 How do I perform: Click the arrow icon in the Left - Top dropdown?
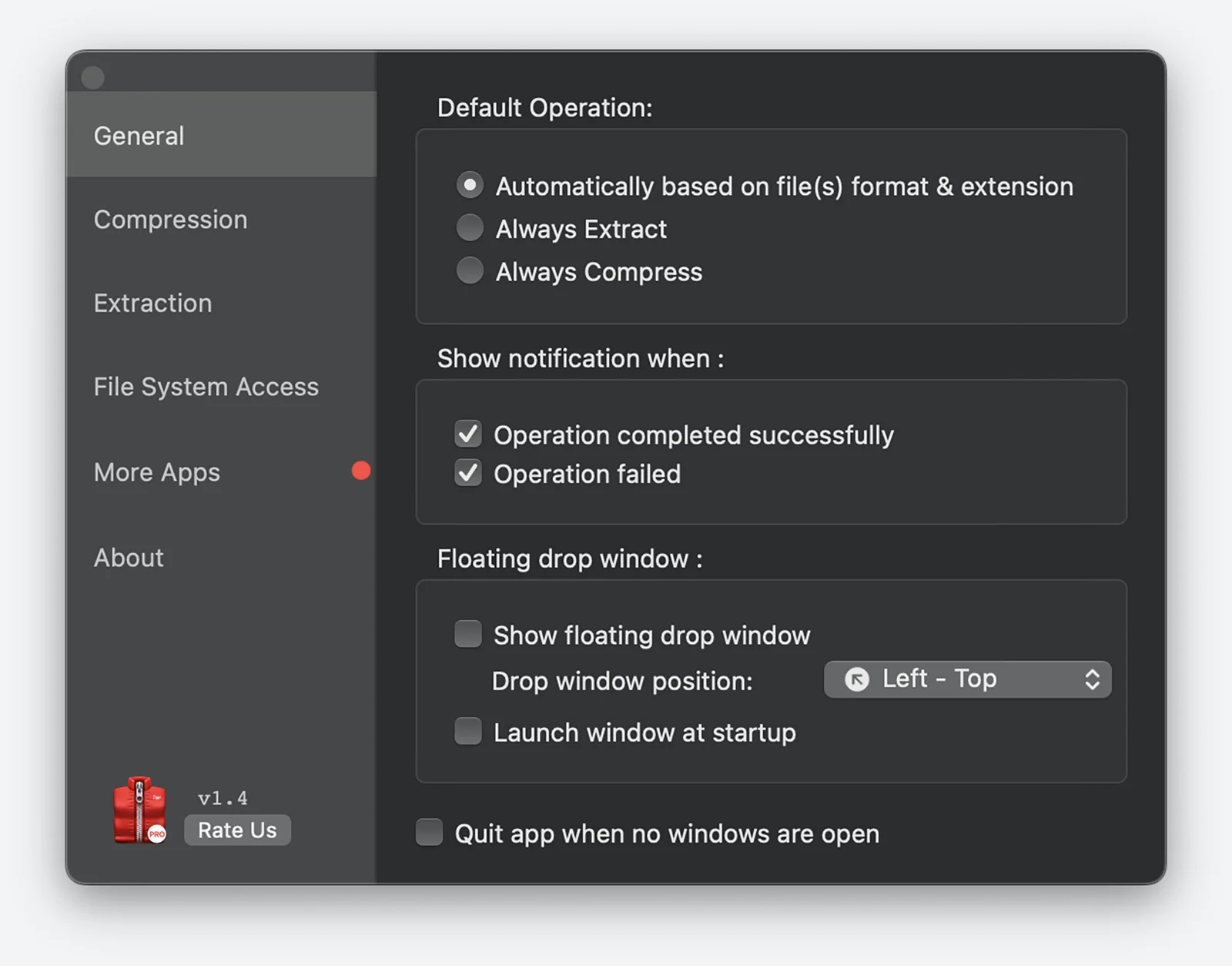tap(857, 679)
